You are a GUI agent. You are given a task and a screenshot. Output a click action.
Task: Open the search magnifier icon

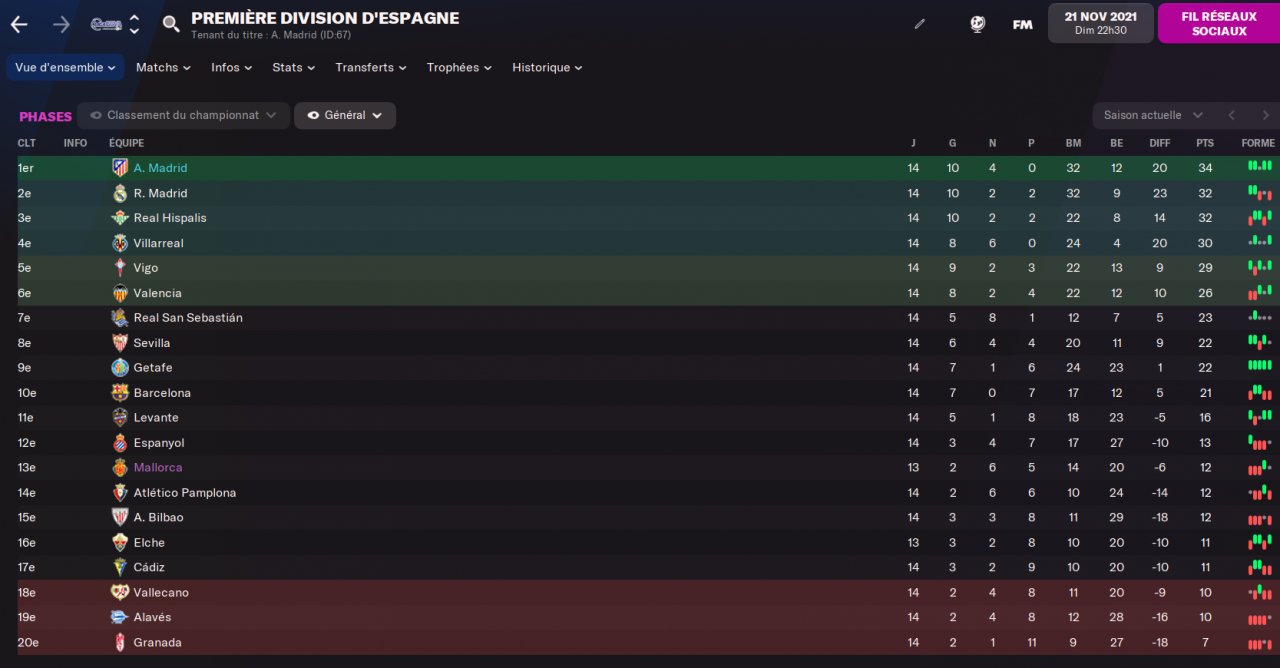pyautogui.click(x=171, y=24)
